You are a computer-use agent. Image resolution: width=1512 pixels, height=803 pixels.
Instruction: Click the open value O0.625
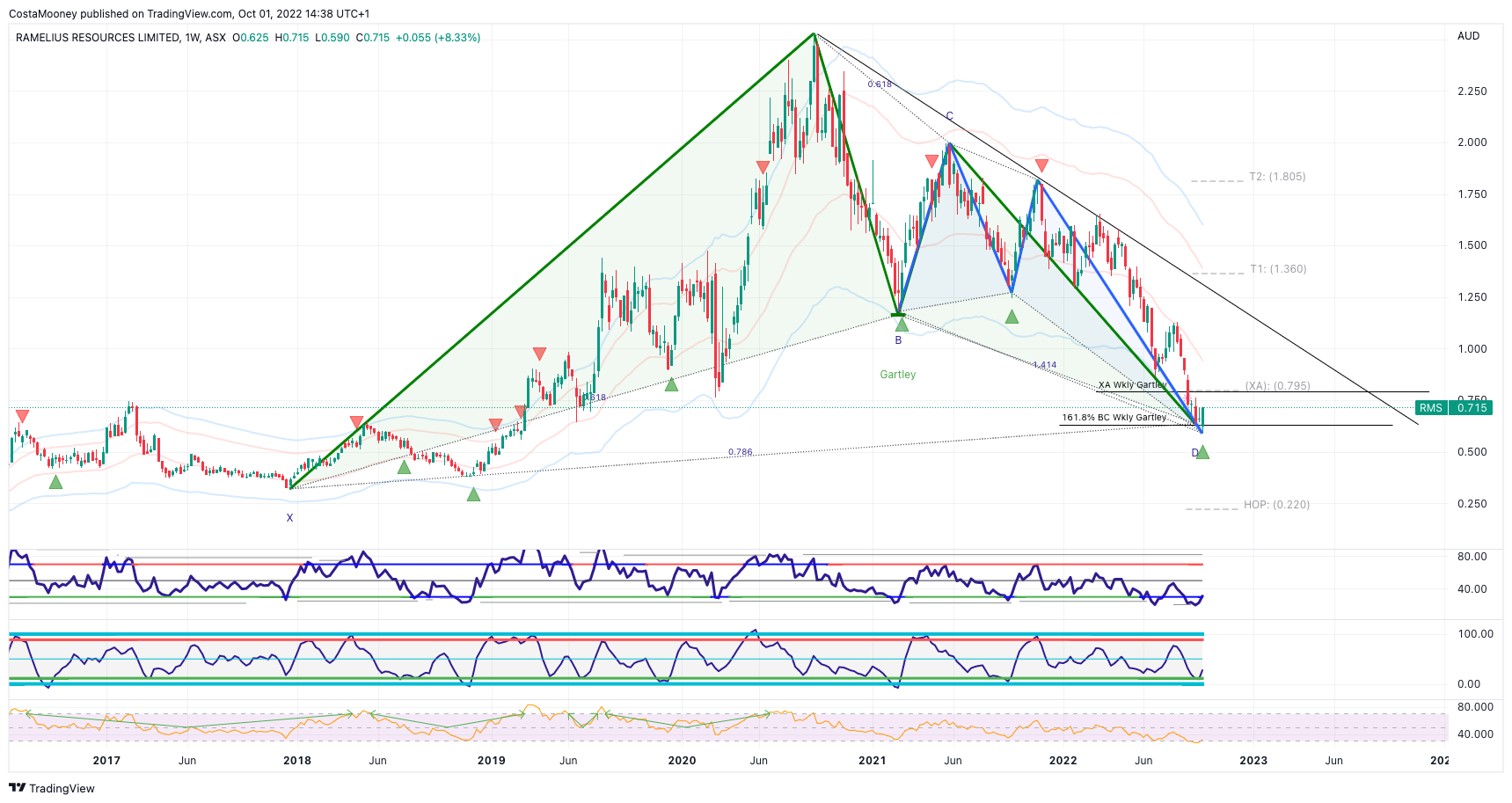coord(251,38)
